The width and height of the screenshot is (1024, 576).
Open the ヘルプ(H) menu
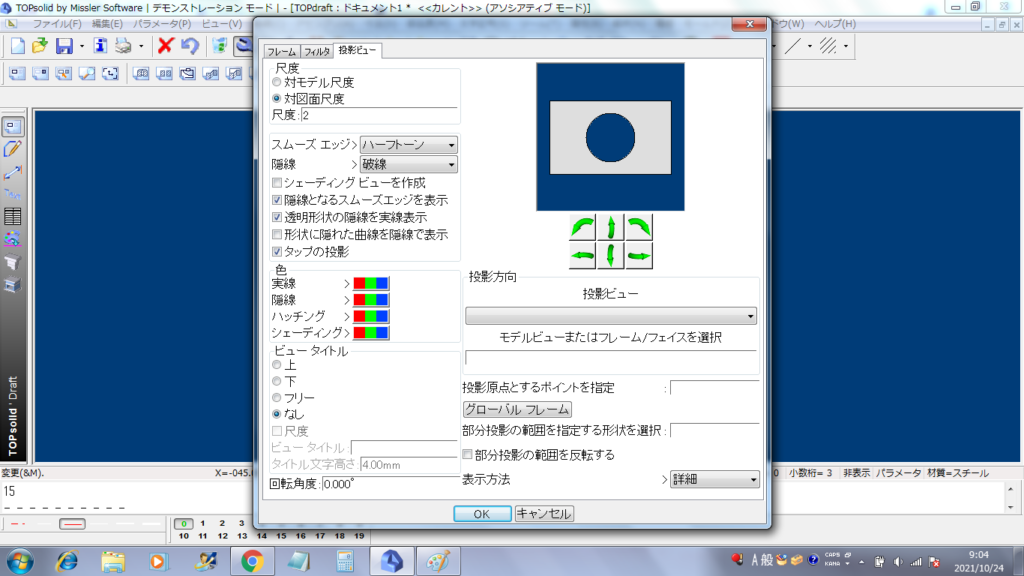pyautogui.click(x=835, y=24)
